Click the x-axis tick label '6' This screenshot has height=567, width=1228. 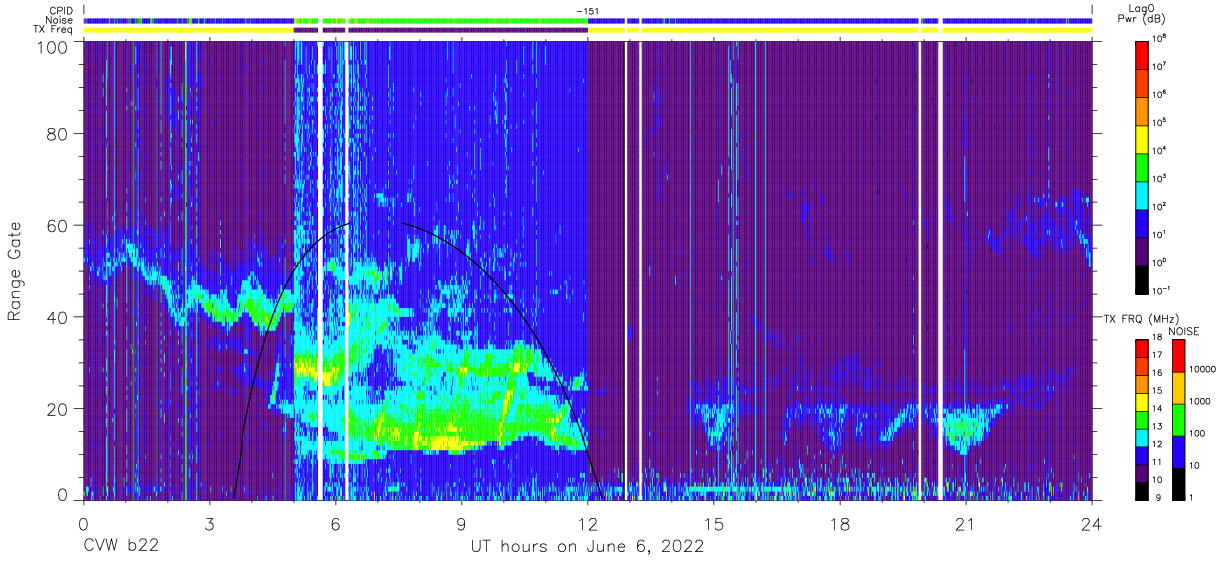click(x=335, y=522)
